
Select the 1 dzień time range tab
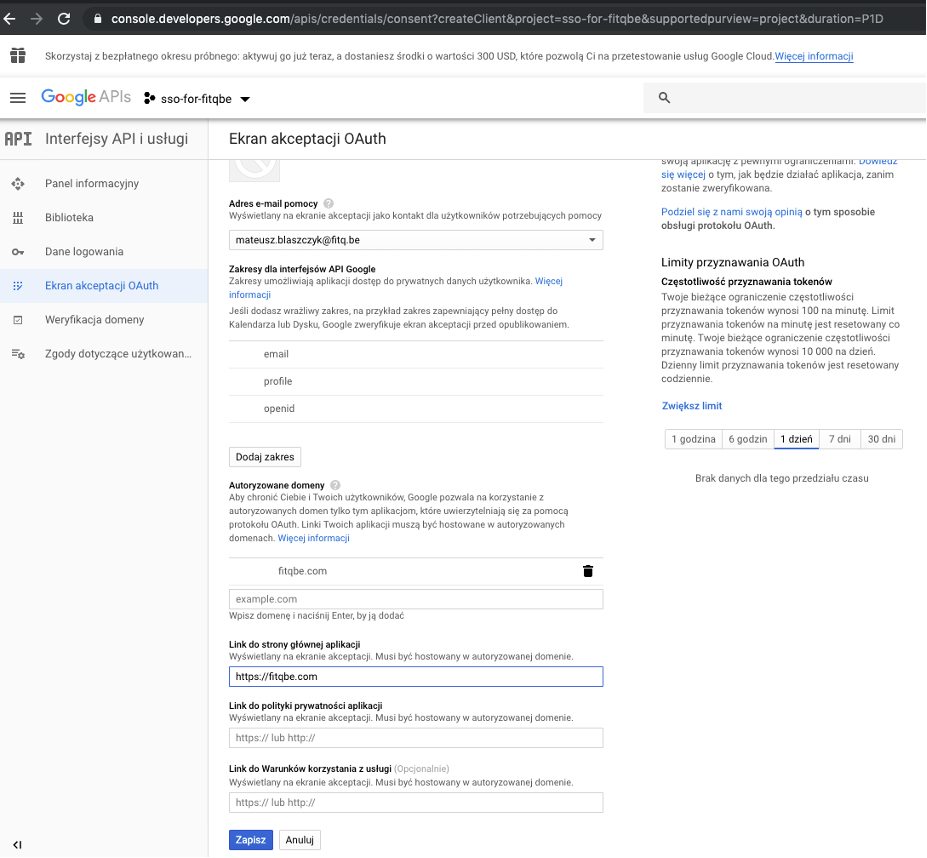796,439
